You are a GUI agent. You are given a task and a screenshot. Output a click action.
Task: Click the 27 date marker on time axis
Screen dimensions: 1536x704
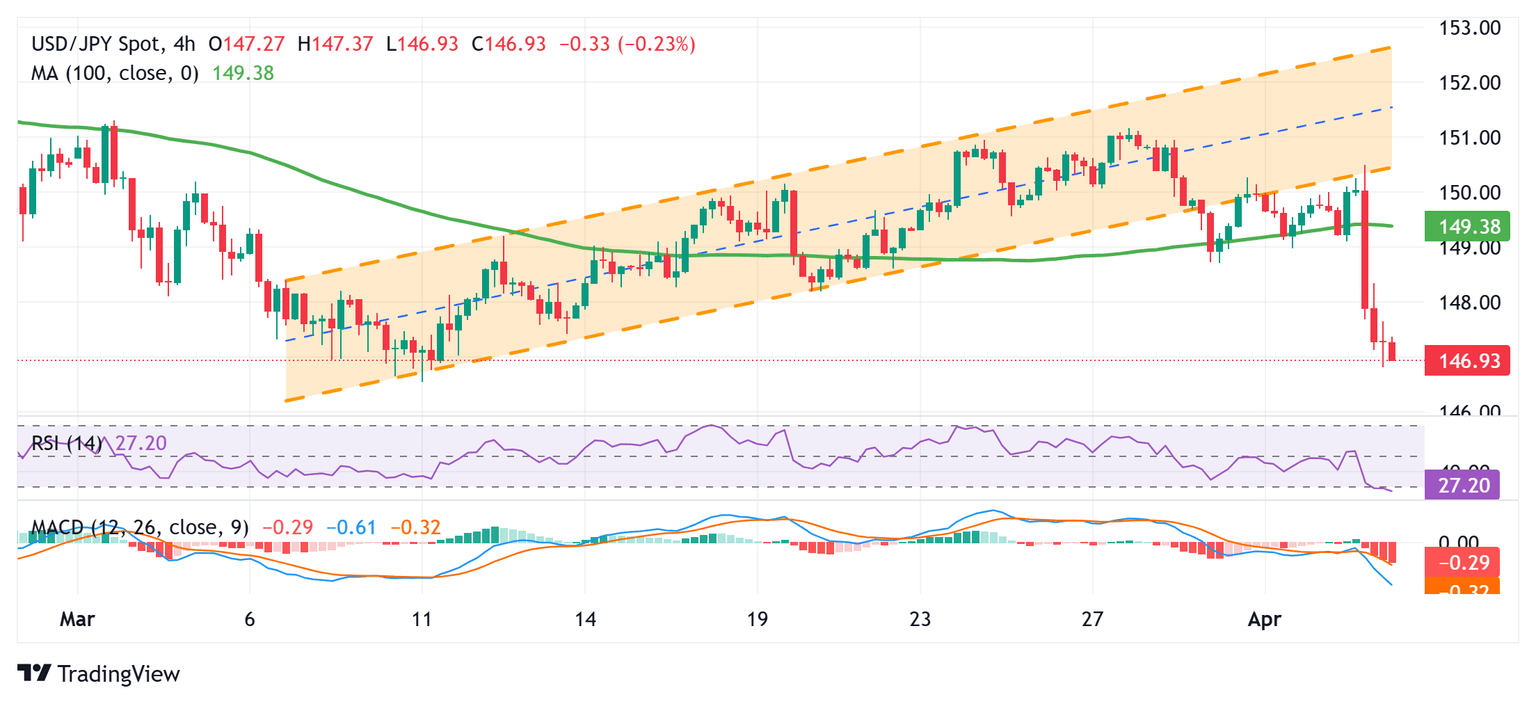click(x=1092, y=619)
